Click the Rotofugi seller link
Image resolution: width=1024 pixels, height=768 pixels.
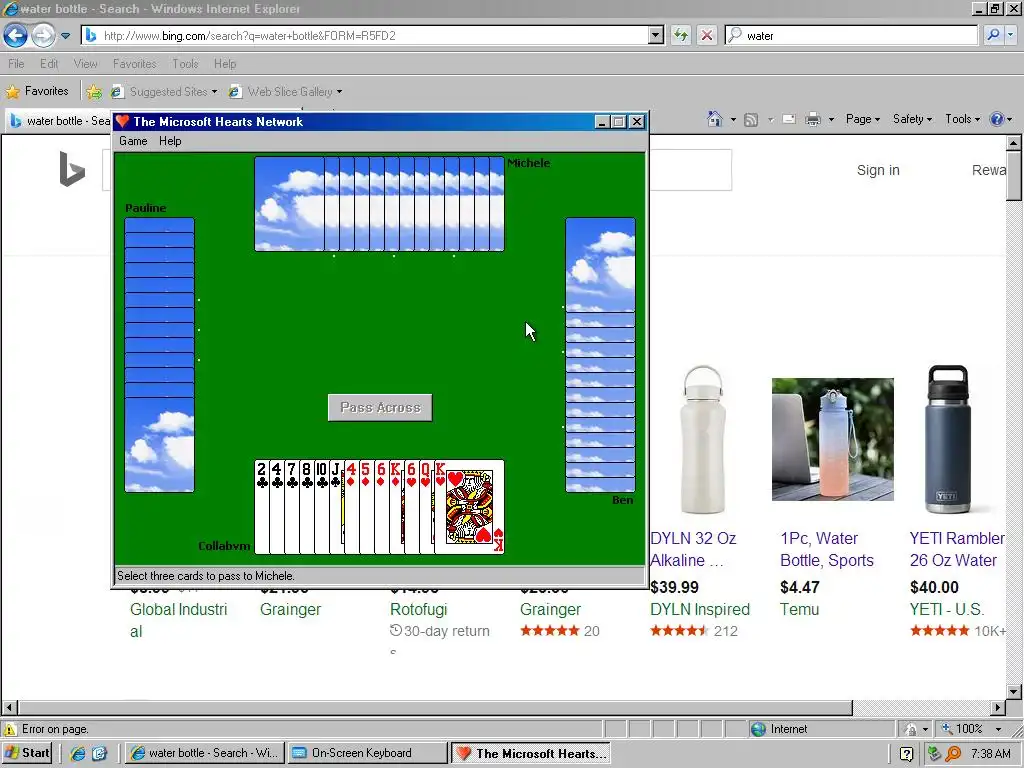(x=419, y=609)
